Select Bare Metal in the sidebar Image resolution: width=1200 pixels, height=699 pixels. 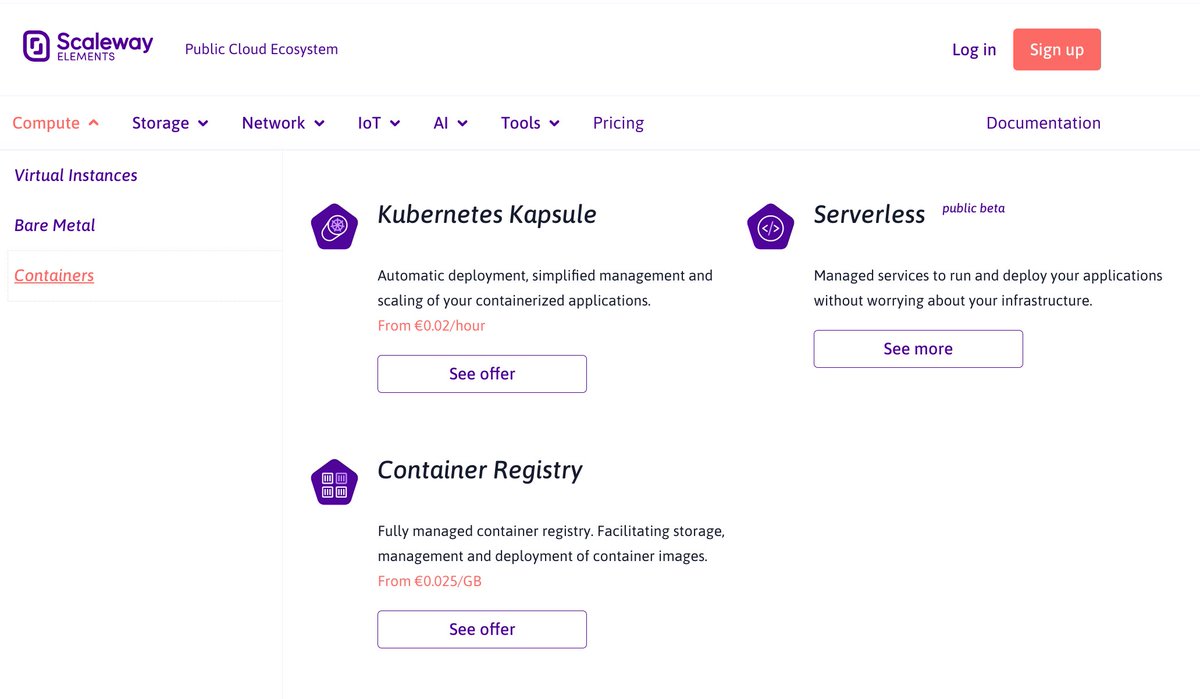[x=55, y=225]
